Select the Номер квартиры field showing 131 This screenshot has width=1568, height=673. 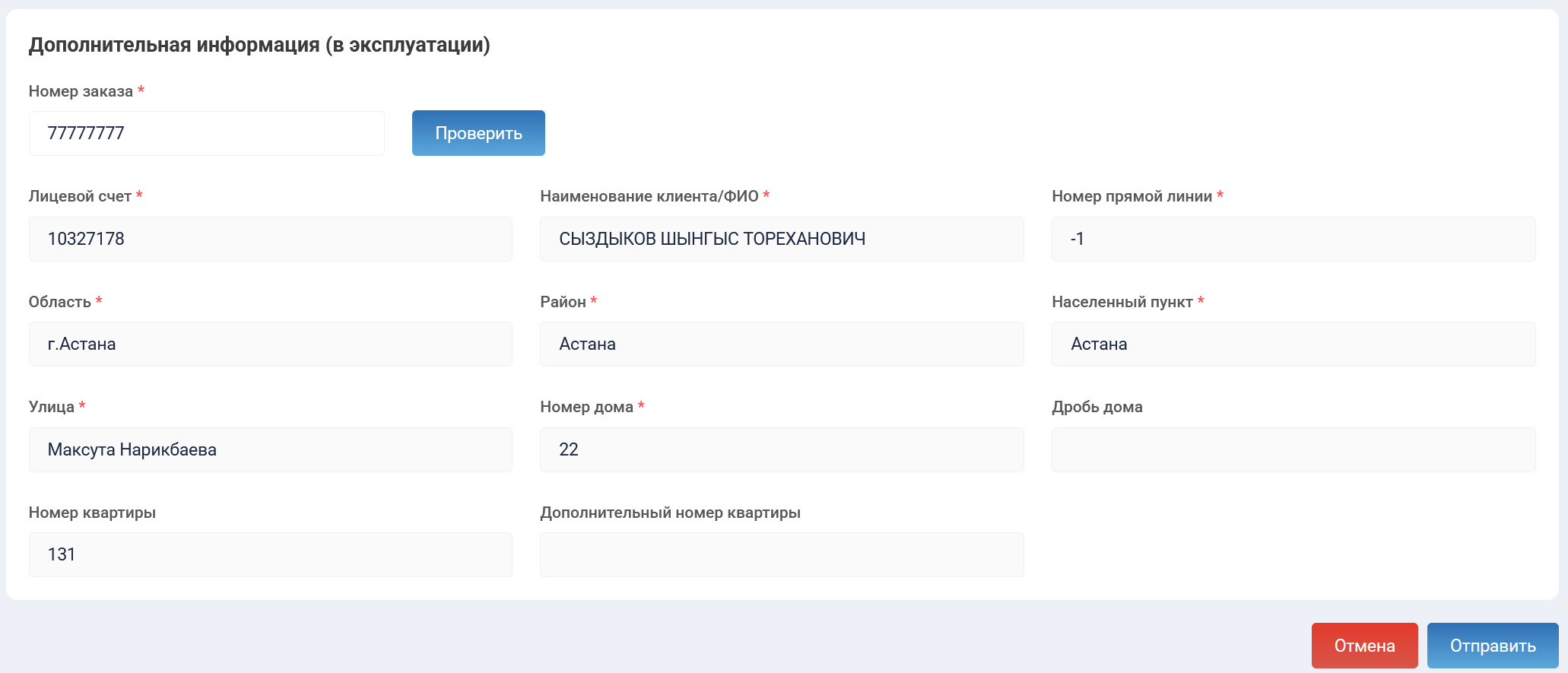(x=270, y=554)
